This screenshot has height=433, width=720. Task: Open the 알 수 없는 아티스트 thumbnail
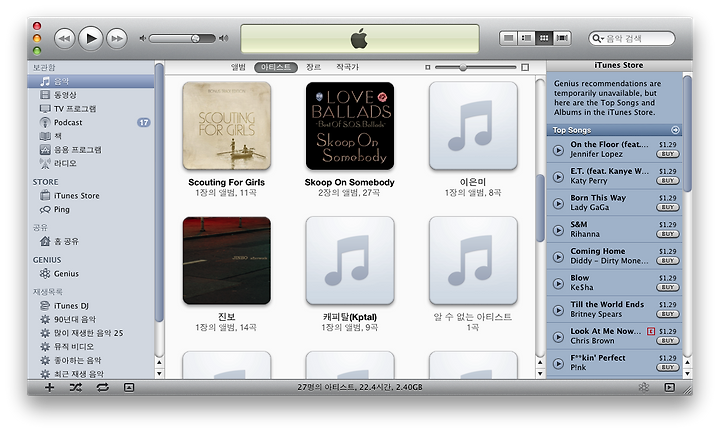[473, 260]
